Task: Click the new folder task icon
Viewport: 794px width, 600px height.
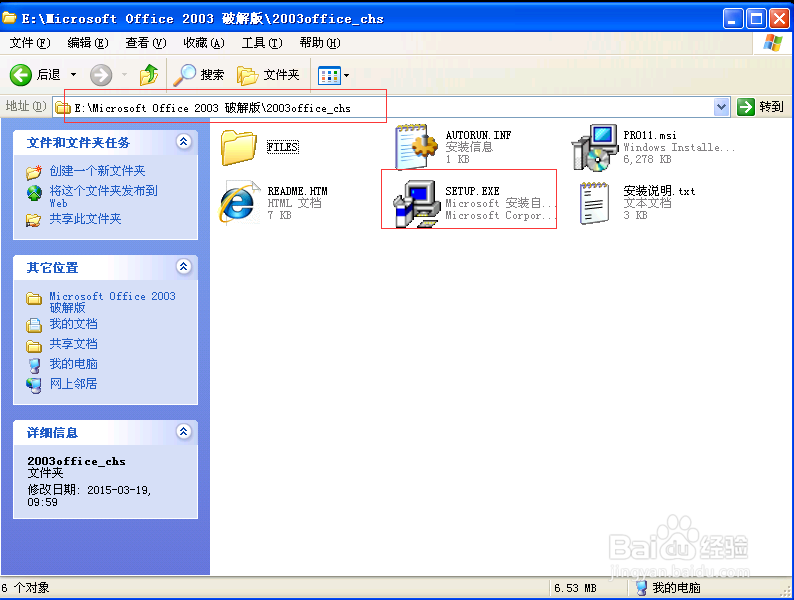Action: point(34,172)
